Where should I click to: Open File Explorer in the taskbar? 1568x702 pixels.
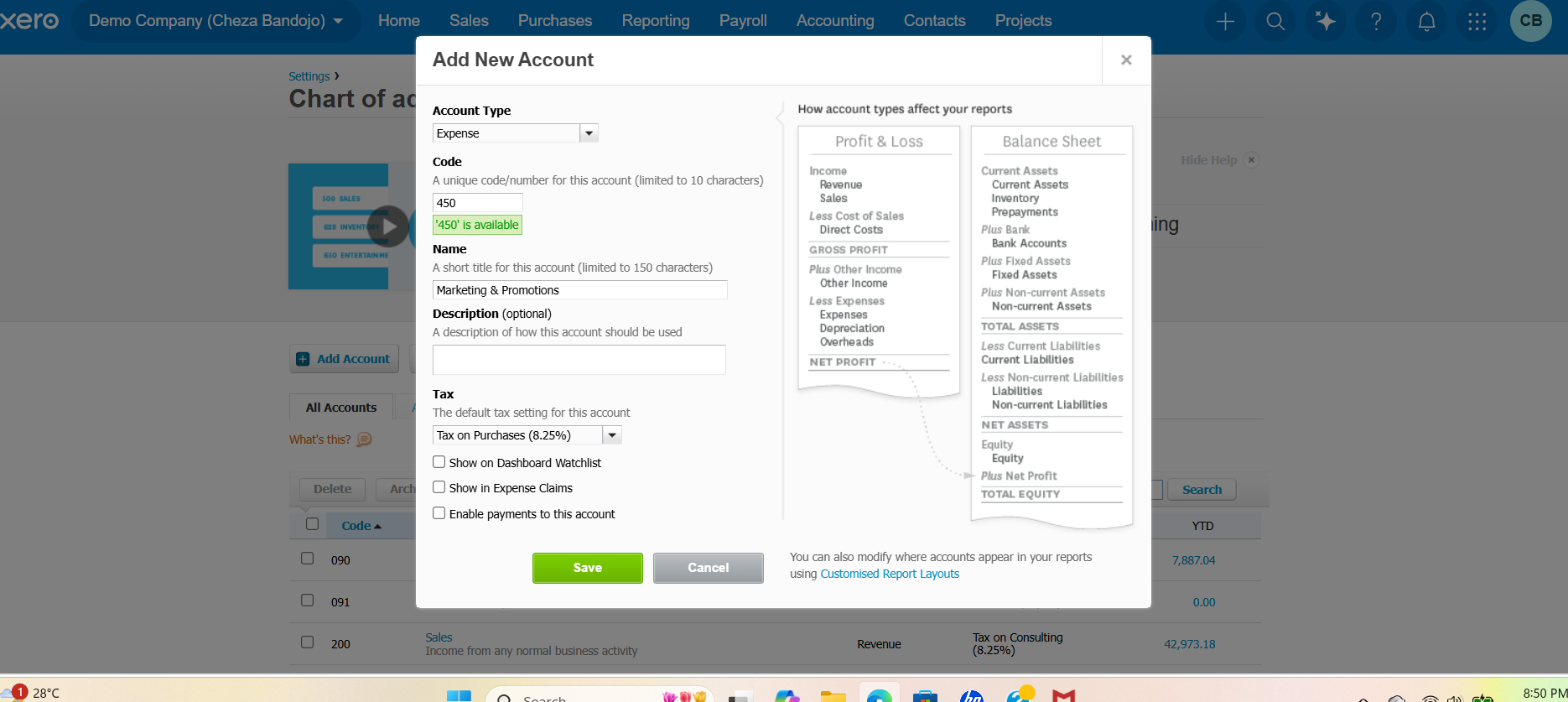point(833,696)
